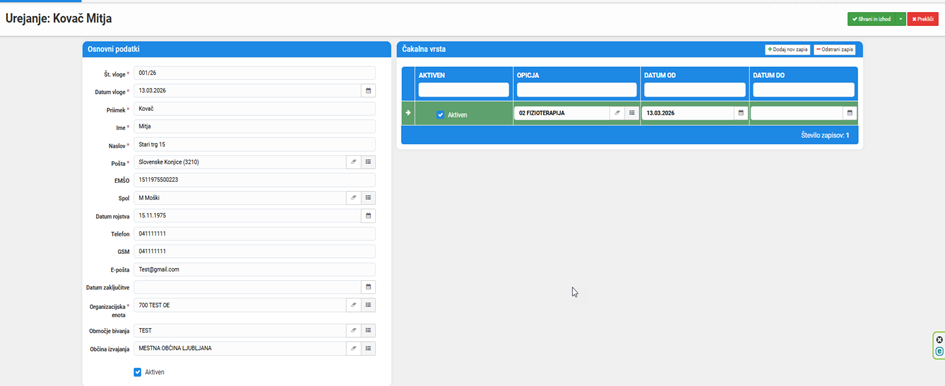Click the OPCIJA column header

[527, 75]
